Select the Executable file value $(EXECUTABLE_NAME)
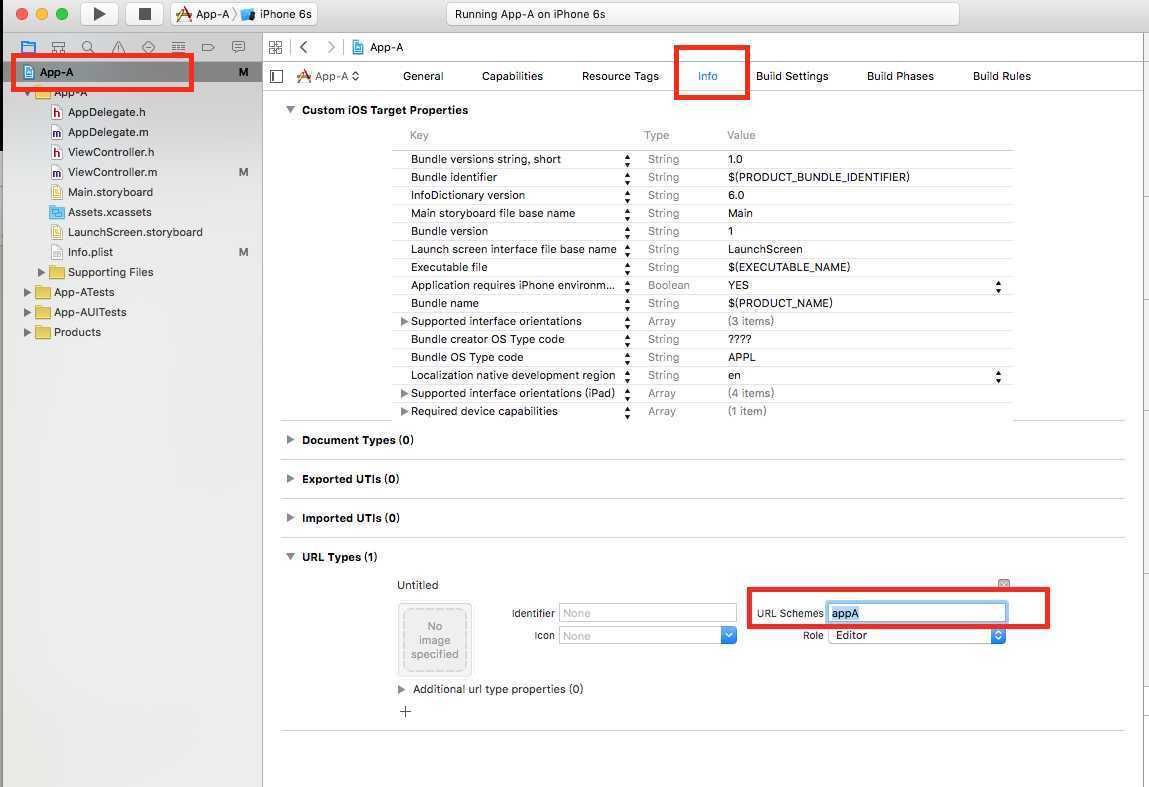The height and width of the screenshot is (787, 1149). click(789, 267)
